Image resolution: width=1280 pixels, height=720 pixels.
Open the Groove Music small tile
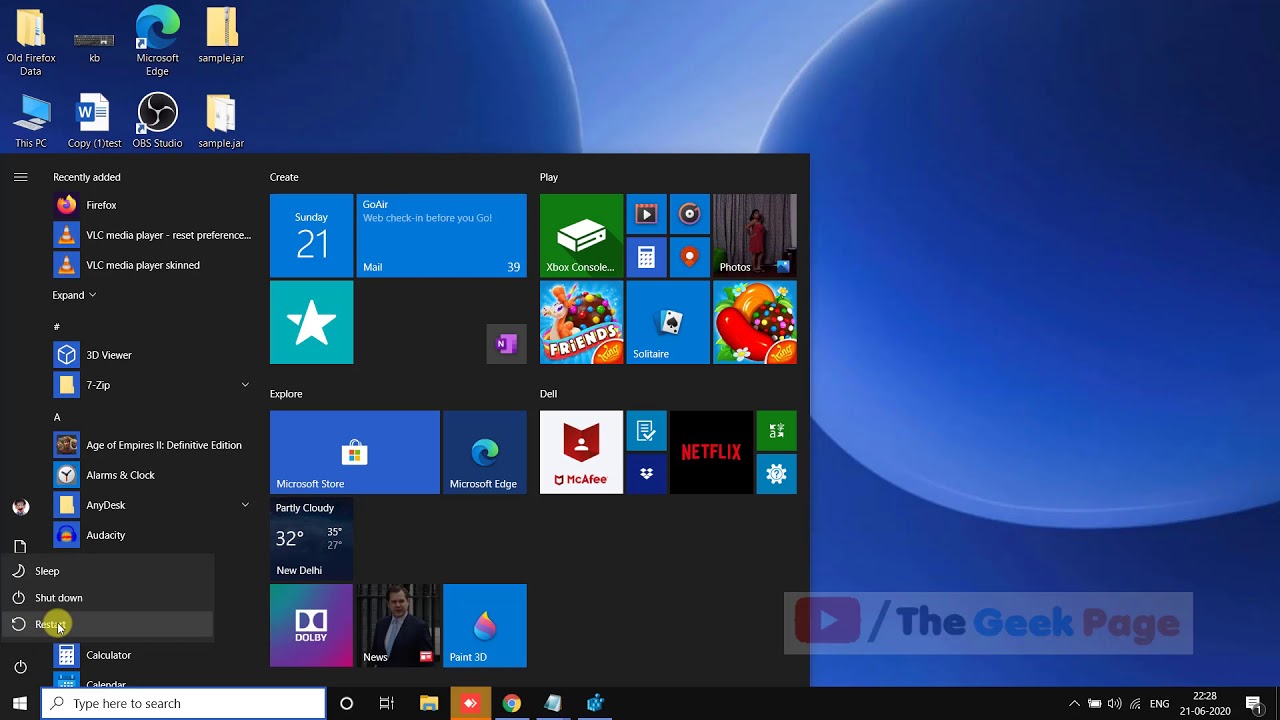(x=689, y=214)
